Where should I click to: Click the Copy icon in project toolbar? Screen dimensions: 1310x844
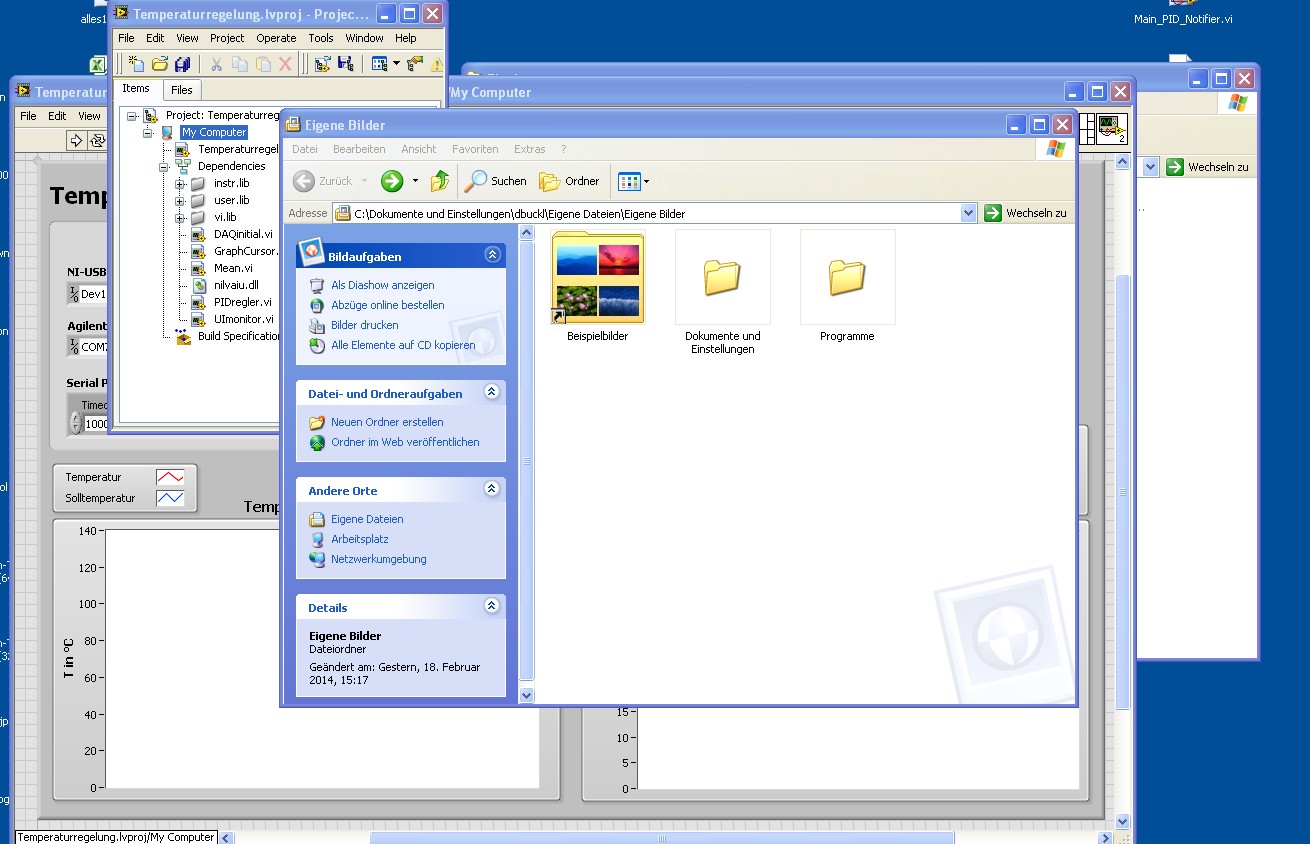click(x=239, y=64)
